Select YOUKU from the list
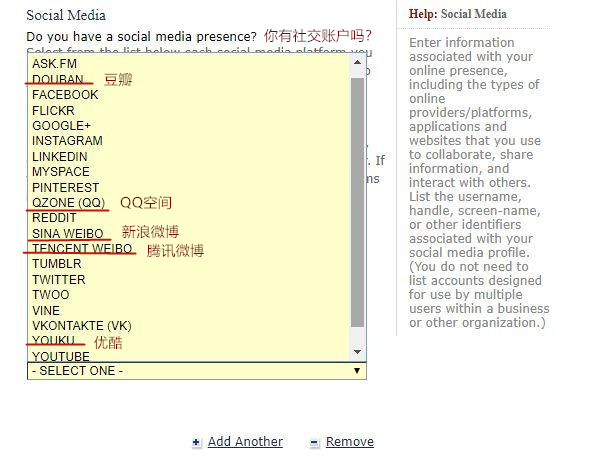This screenshot has height=462, width=605. click(53, 340)
